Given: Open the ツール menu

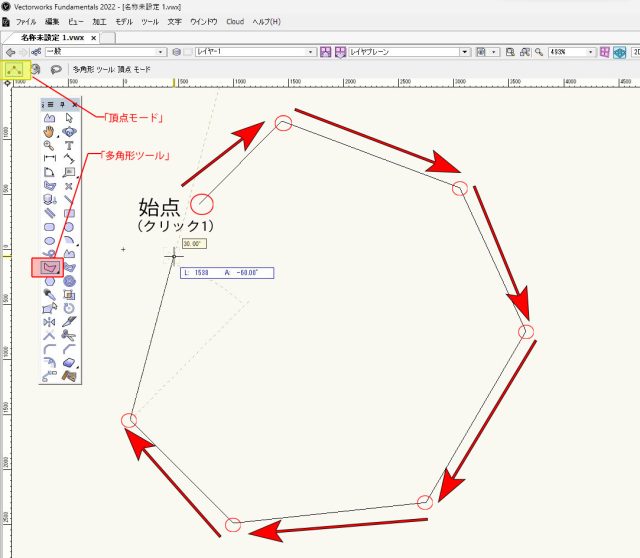Looking at the screenshot, I should click(150, 21).
